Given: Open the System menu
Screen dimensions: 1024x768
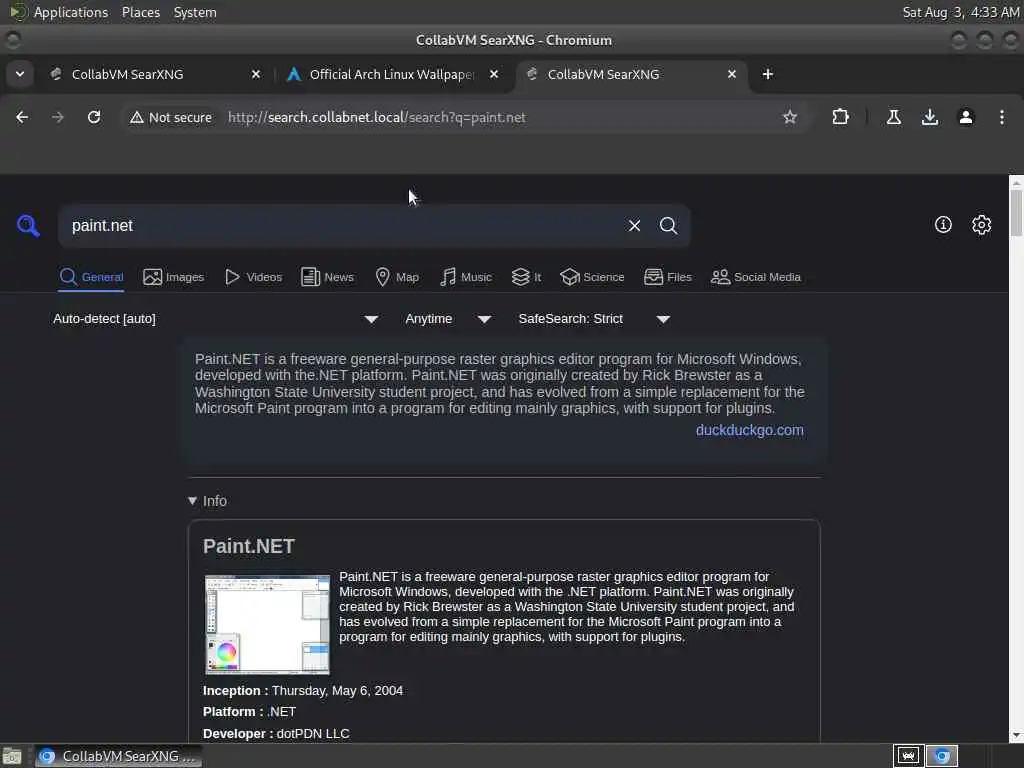Looking at the screenshot, I should pos(195,12).
